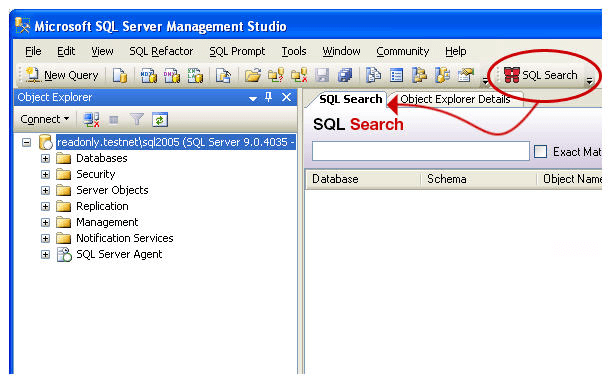Switch to the SQL Search tab

350,99
